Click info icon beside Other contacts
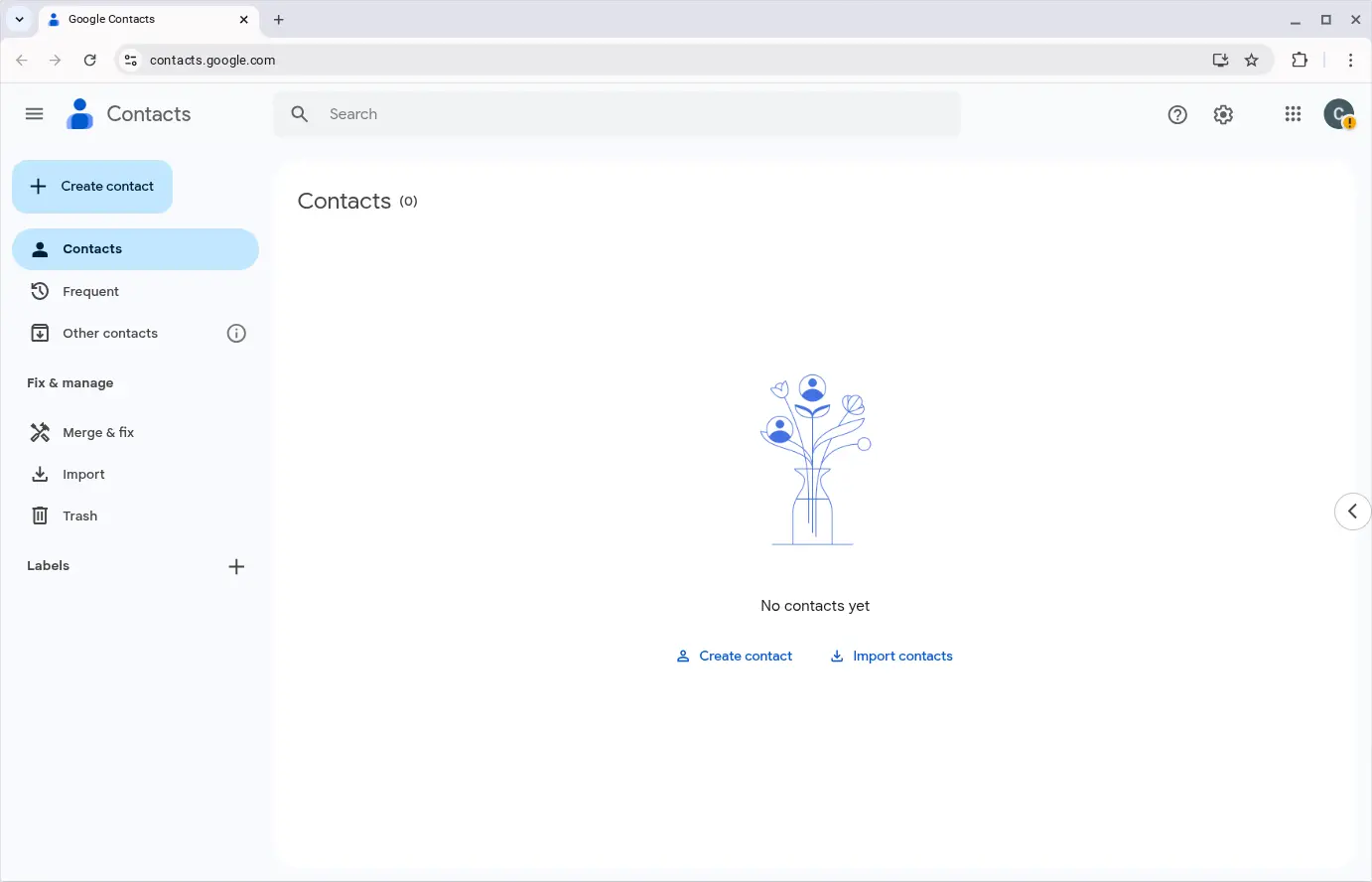The image size is (1372, 882). [236, 334]
